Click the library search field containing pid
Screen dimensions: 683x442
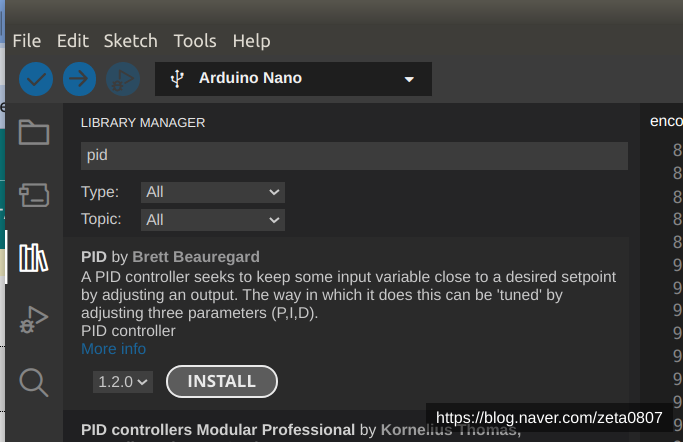tap(354, 156)
